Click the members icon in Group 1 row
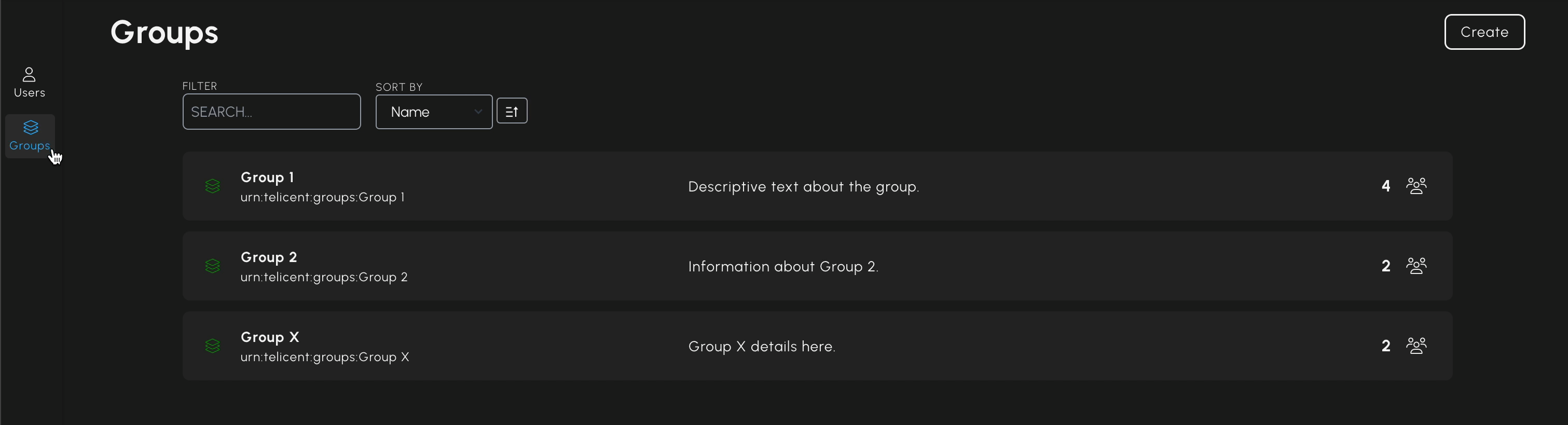This screenshot has width=1568, height=425. point(1416,186)
